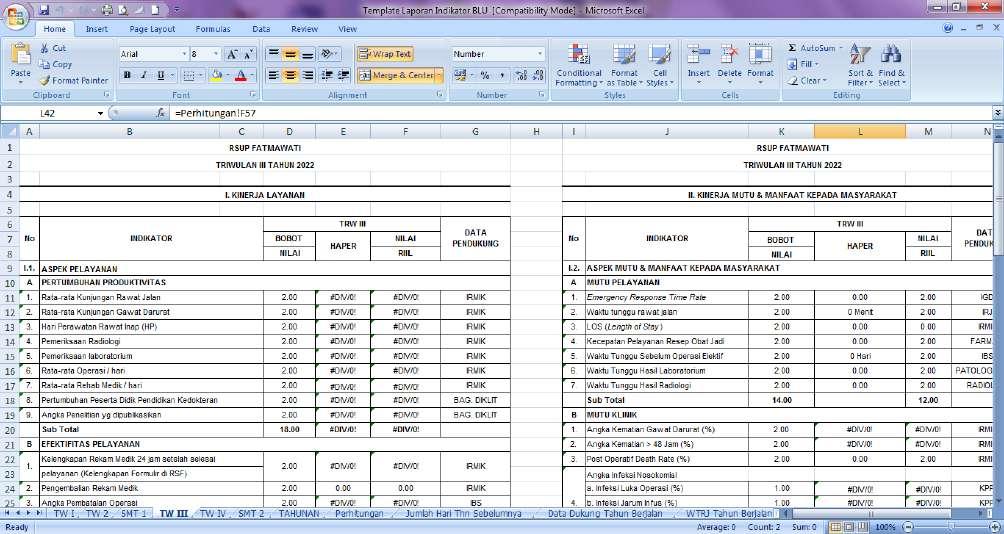The height and width of the screenshot is (534, 1004).
Task: Activate the Format Painter brush
Action: (x=45, y=81)
